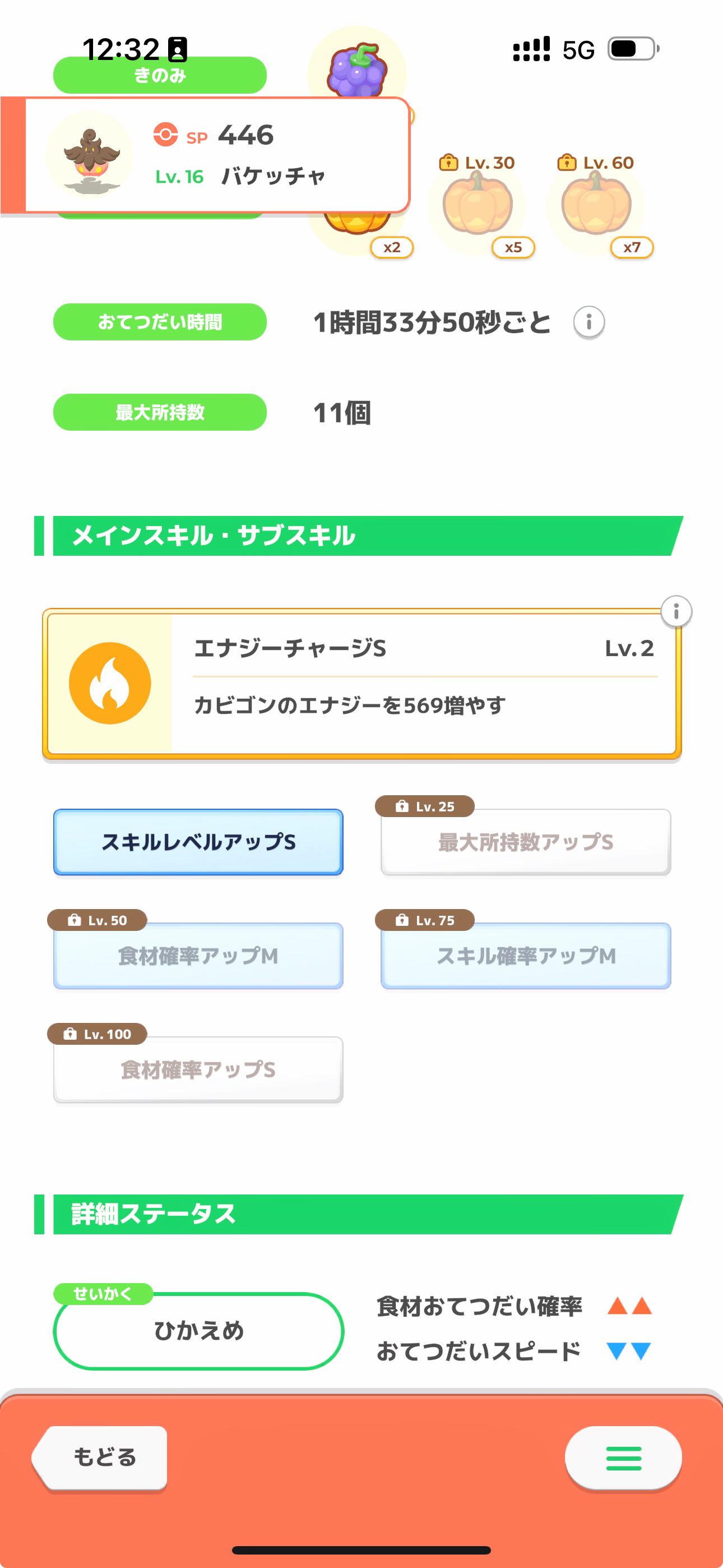Select スキルレベルアップS sub skill

[198, 842]
